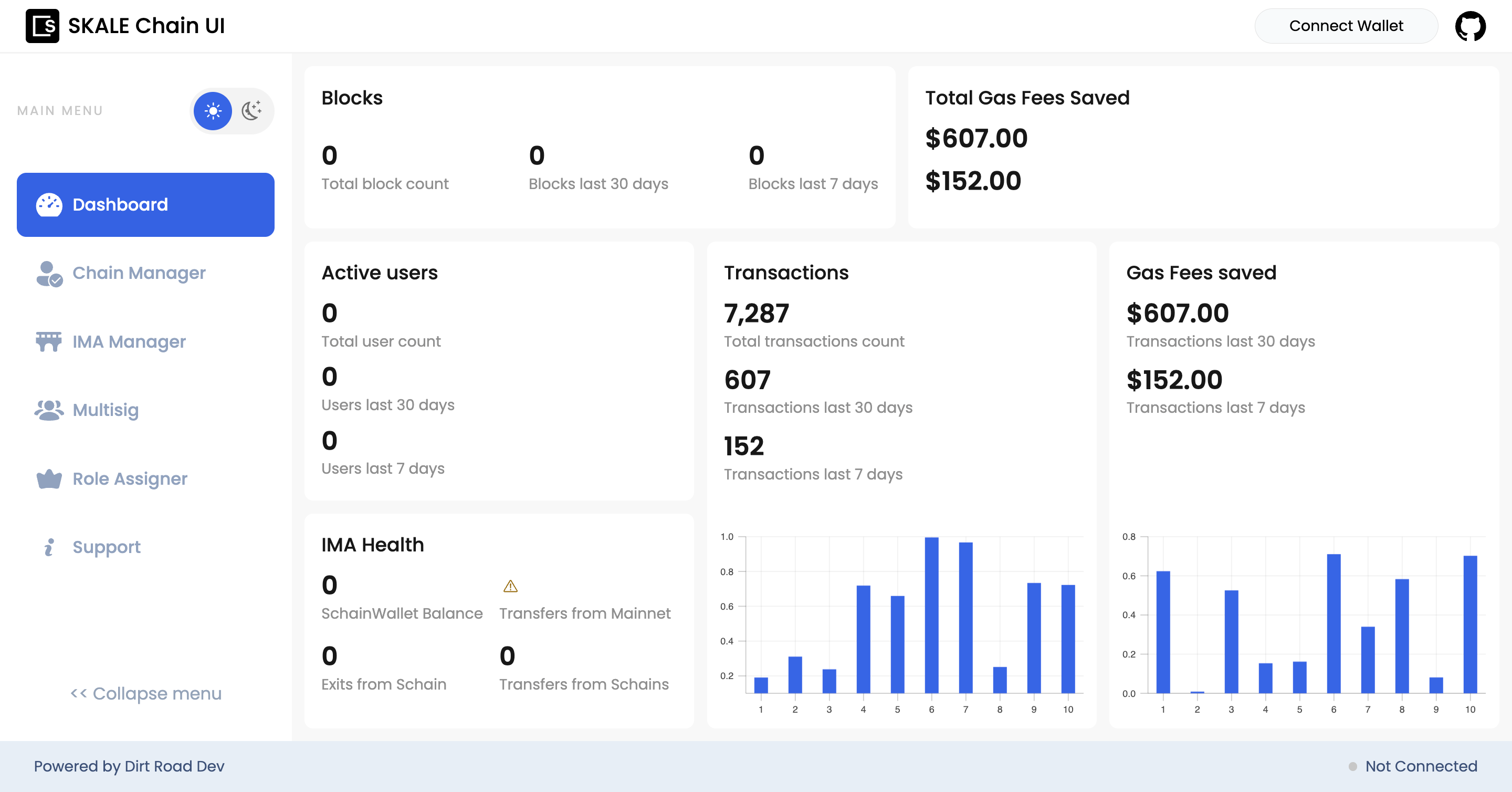1512x792 pixels.
Task: Click the Total user count label
Action: 381,341
